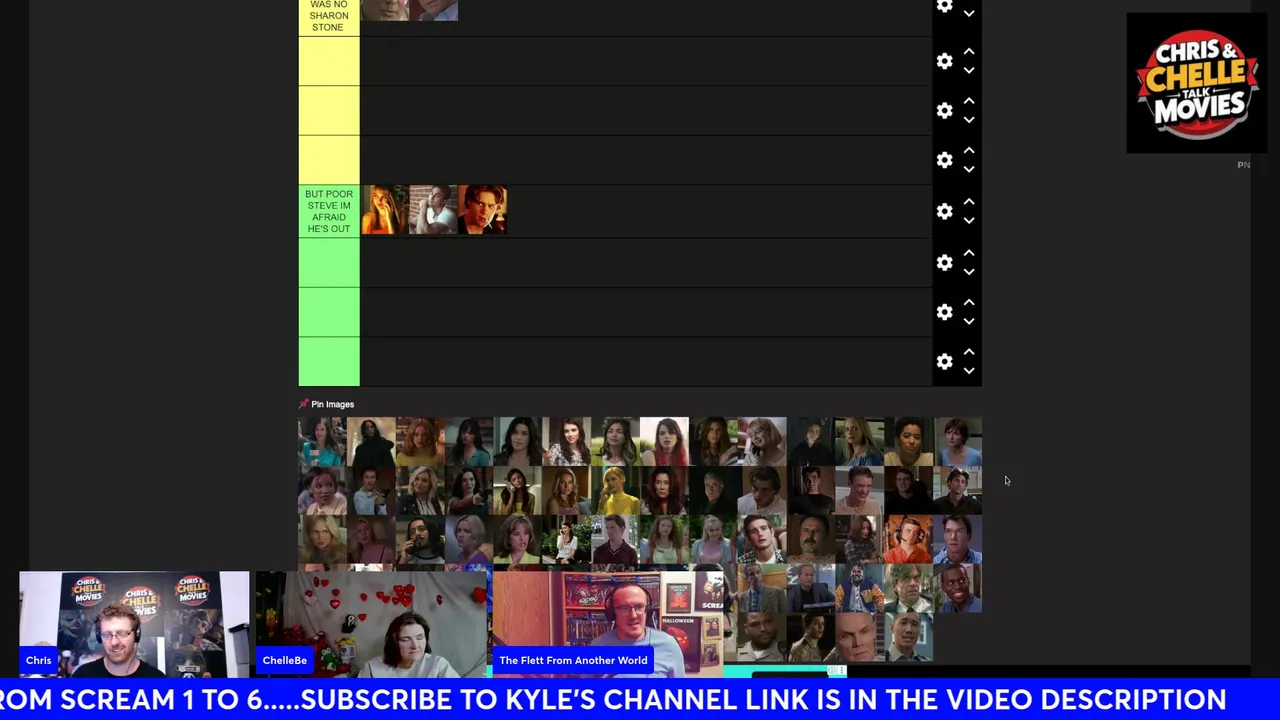Pick the black-hooded Ghostface thumbnail in image pool
The width and height of the screenshot is (1280, 720).
pyautogui.click(x=371, y=441)
